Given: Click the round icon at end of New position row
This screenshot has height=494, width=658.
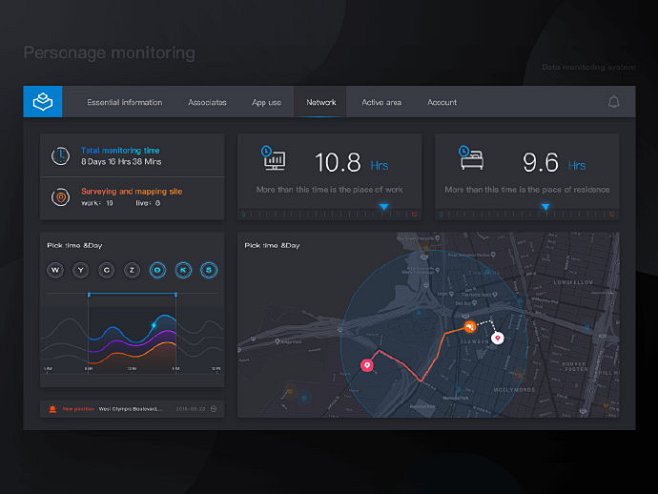Looking at the screenshot, I should [214, 409].
